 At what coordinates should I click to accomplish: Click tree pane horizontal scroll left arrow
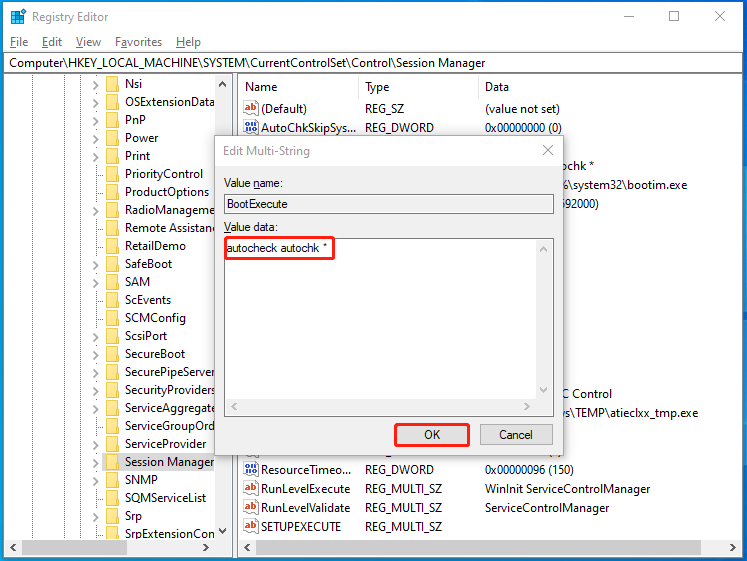point(13,547)
